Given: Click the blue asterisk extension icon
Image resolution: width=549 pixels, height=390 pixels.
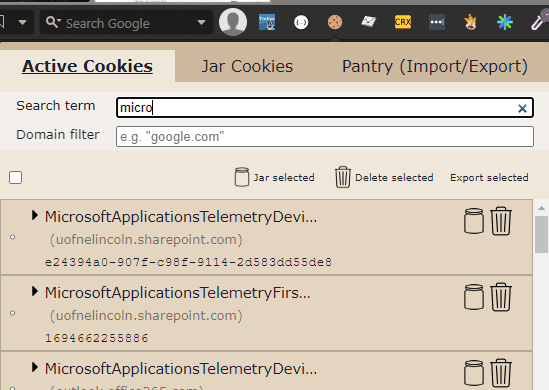Looking at the screenshot, I should 505,22.
